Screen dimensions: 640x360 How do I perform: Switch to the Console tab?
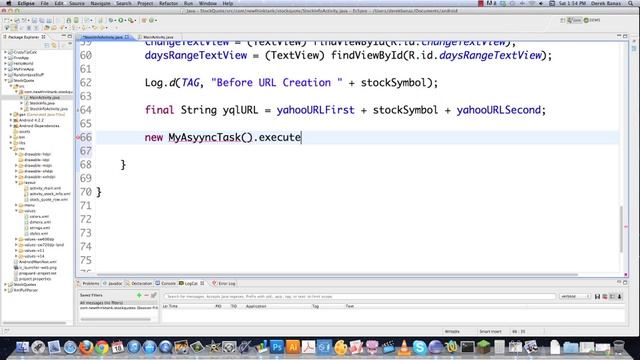[x=166, y=283]
